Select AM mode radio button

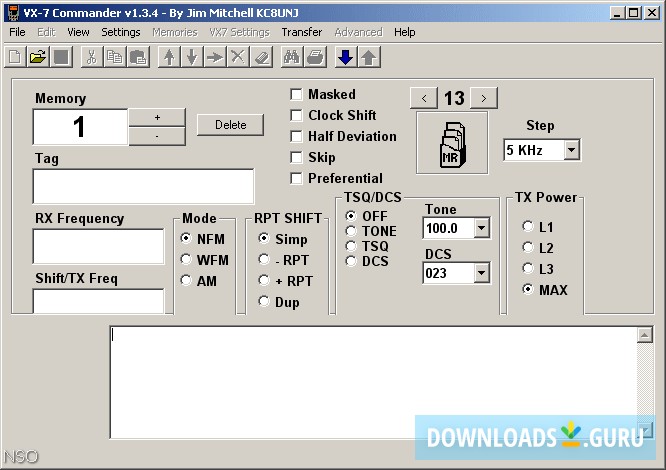186,280
